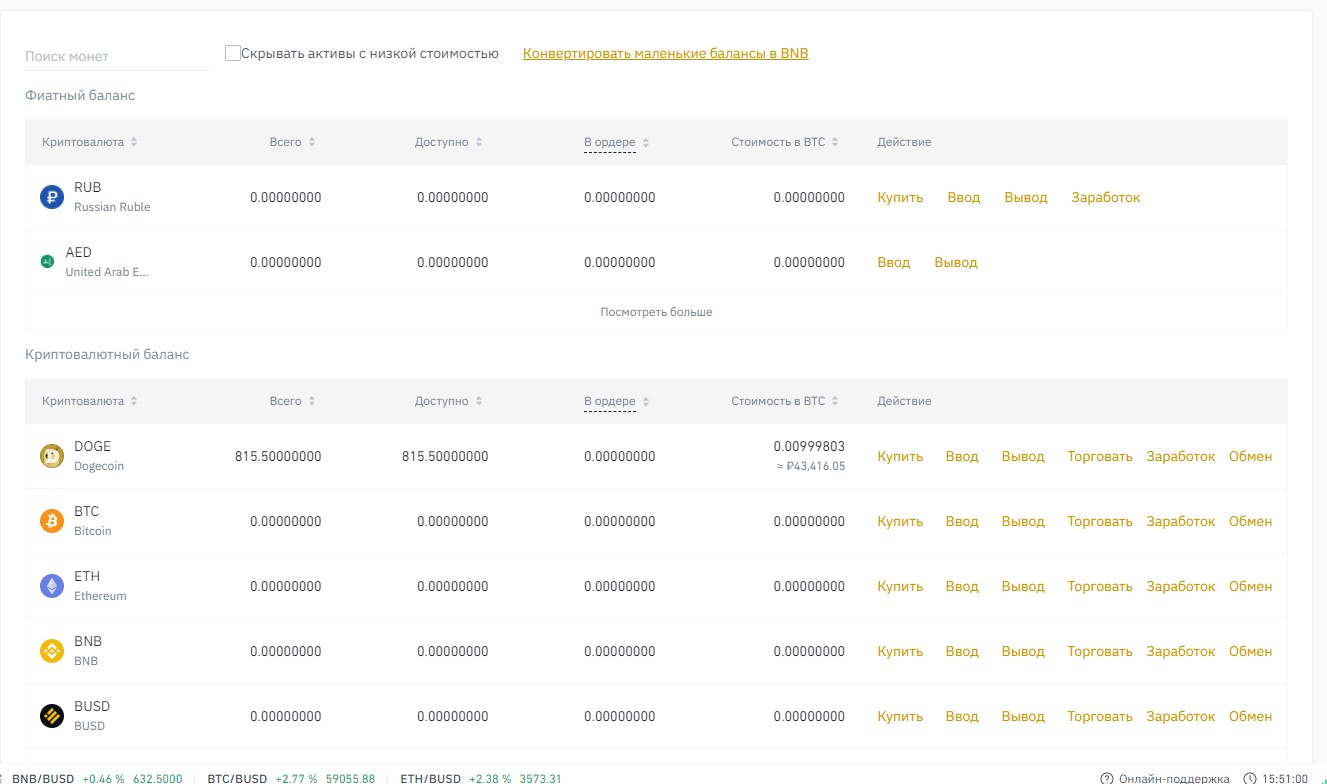Click the Bitcoin orange coin icon

[52, 521]
